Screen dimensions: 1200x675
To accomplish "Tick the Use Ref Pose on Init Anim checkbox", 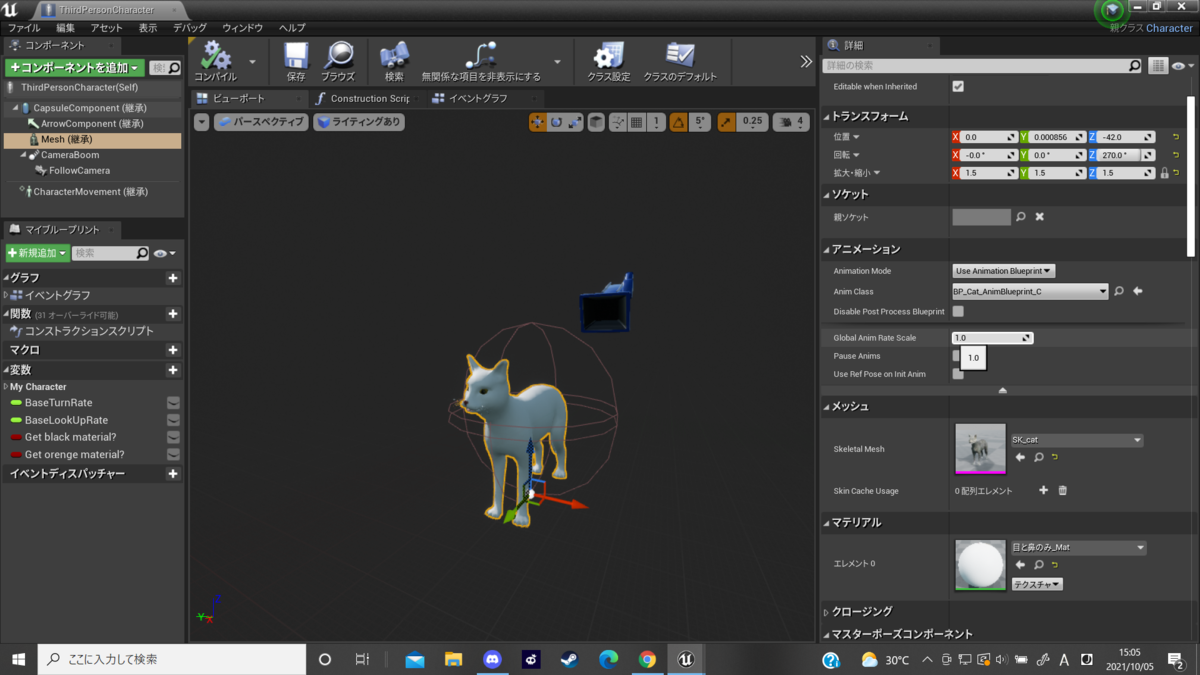I will (x=958, y=374).
